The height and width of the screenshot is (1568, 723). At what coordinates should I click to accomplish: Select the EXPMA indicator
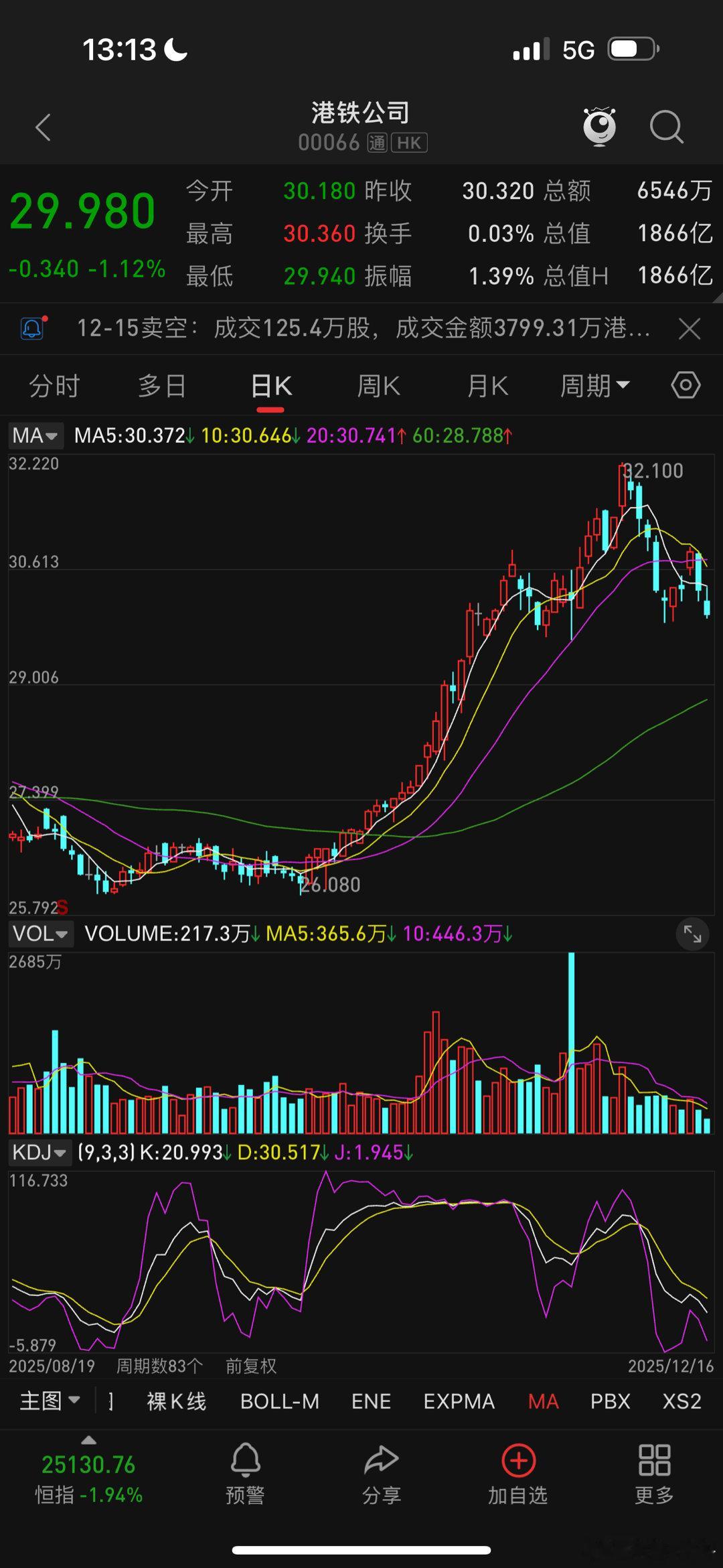point(459,1401)
